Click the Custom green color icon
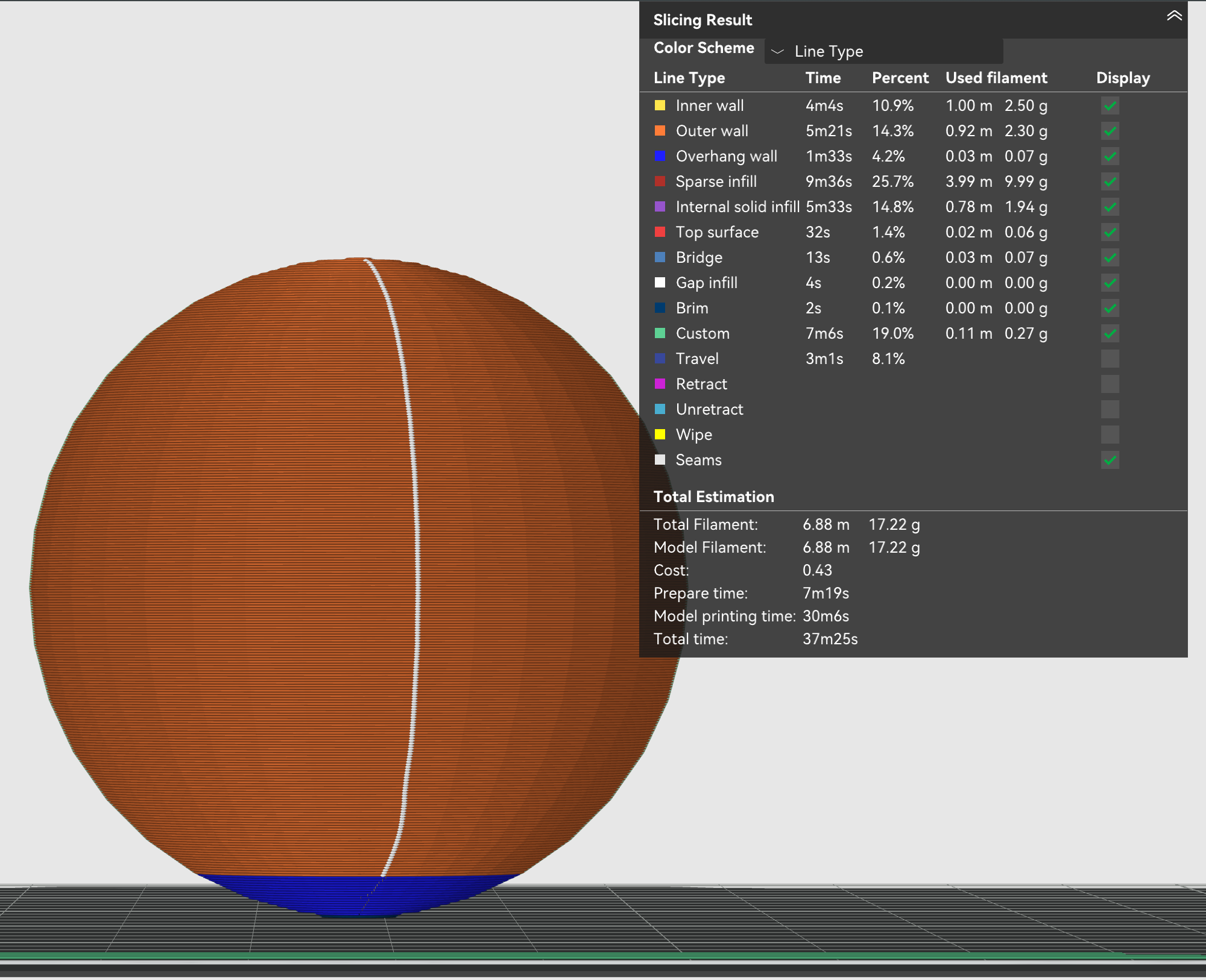The image size is (1206, 980). point(660,333)
